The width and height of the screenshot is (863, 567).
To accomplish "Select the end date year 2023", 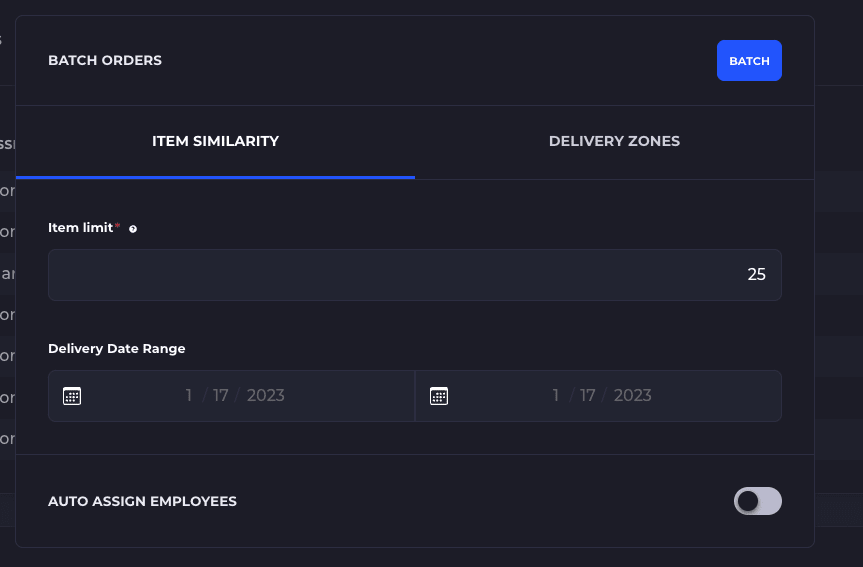I will click(632, 395).
